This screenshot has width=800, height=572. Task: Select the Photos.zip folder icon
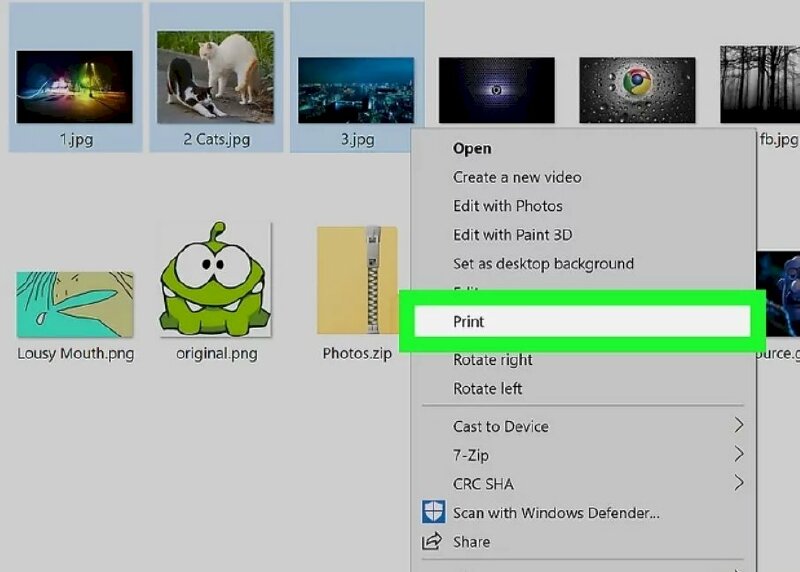[x=357, y=281]
